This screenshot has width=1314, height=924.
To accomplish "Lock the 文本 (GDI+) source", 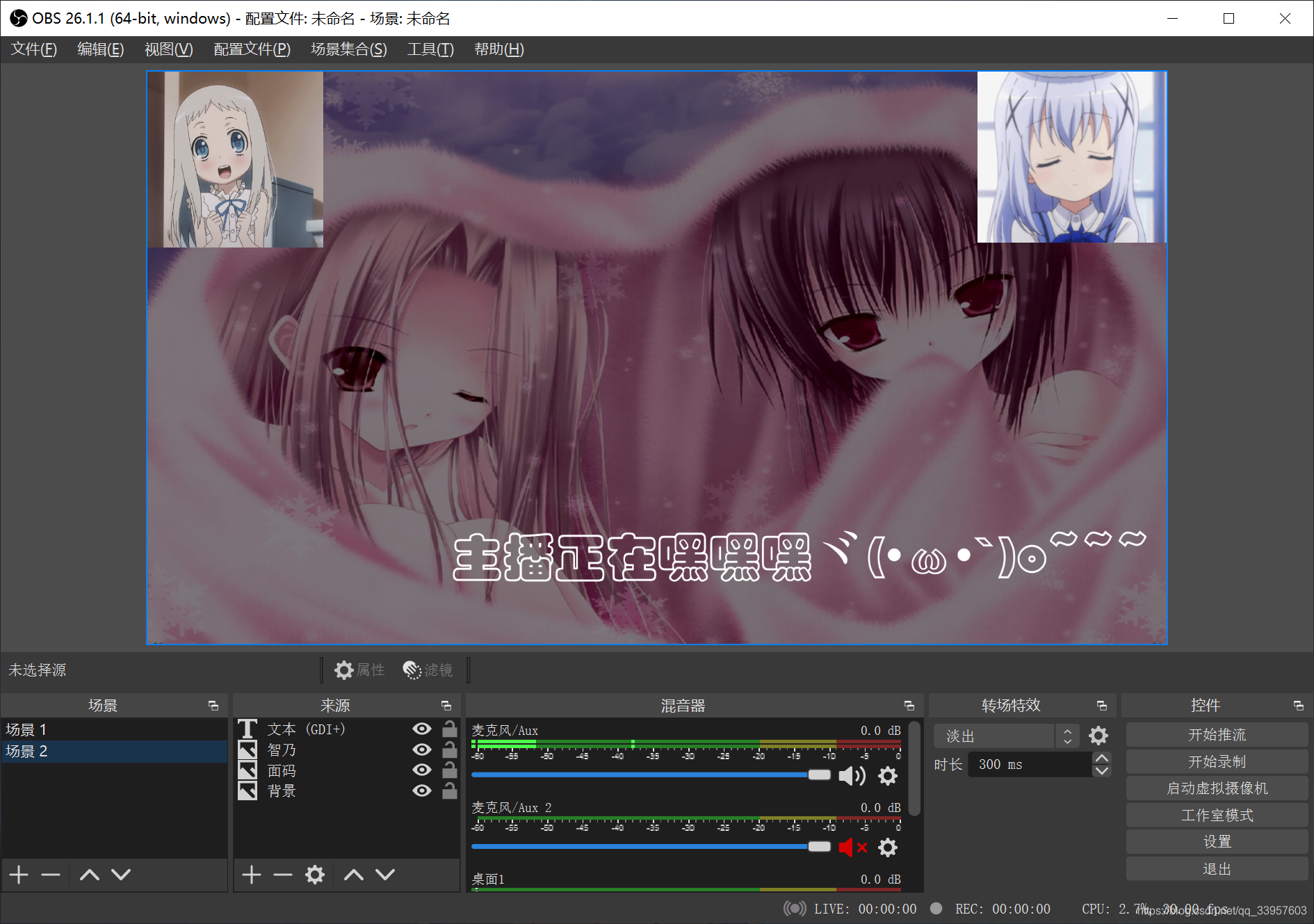I will point(450,729).
